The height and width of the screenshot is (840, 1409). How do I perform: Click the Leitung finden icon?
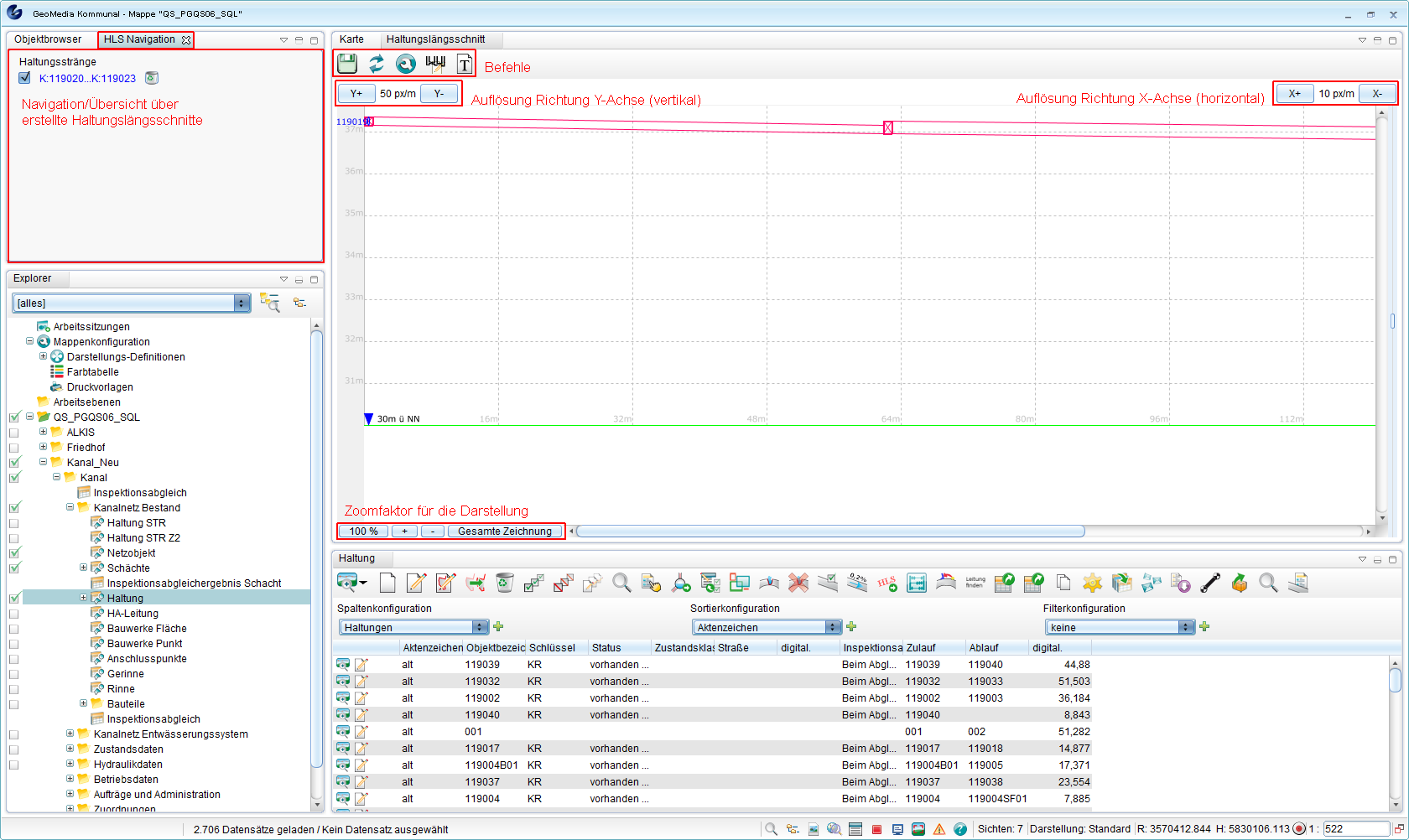[975, 583]
